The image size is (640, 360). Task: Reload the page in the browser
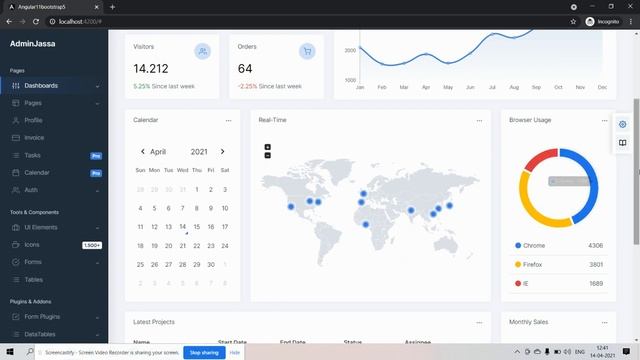click(x=36, y=22)
